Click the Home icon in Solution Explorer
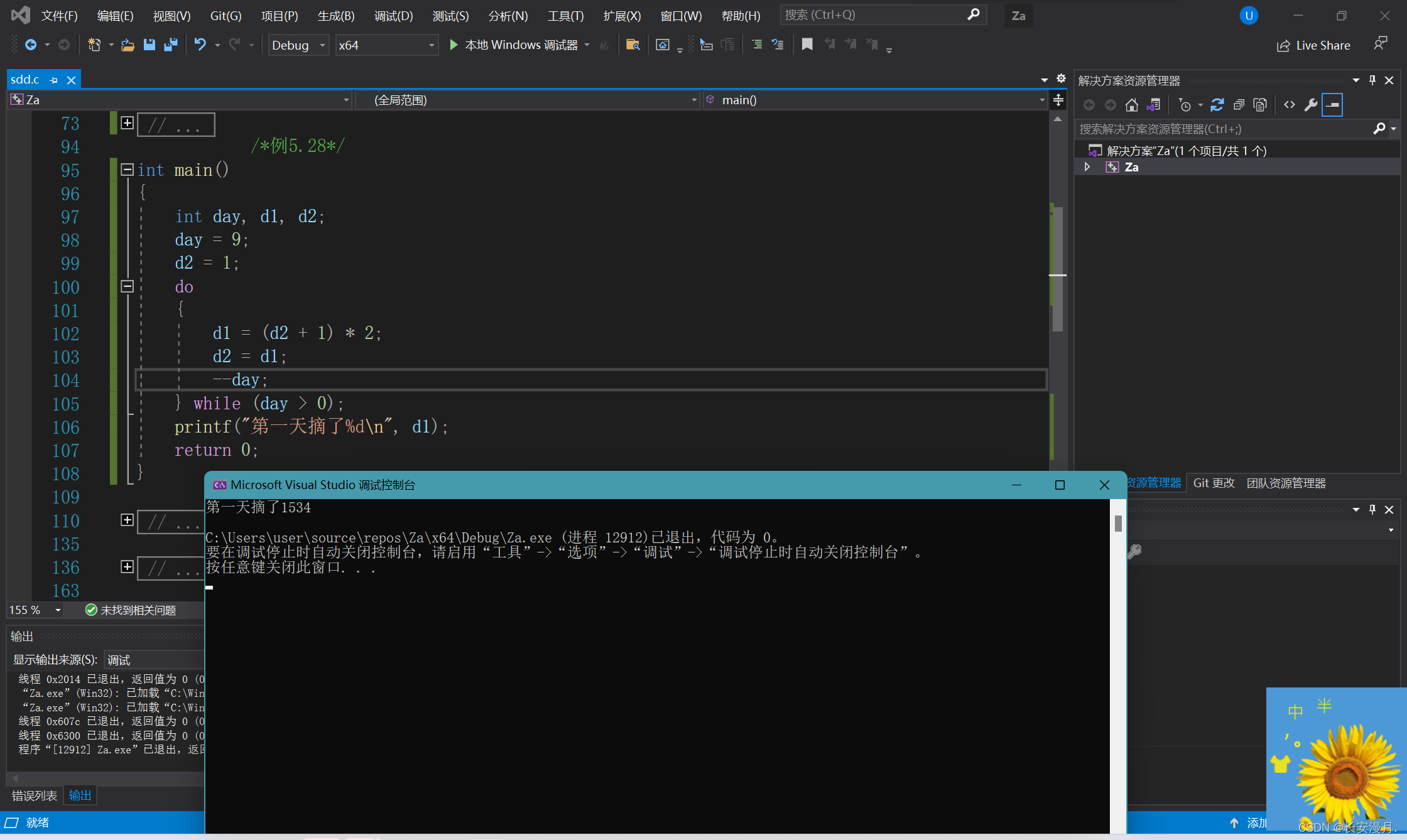1407x840 pixels. [x=1131, y=105]
